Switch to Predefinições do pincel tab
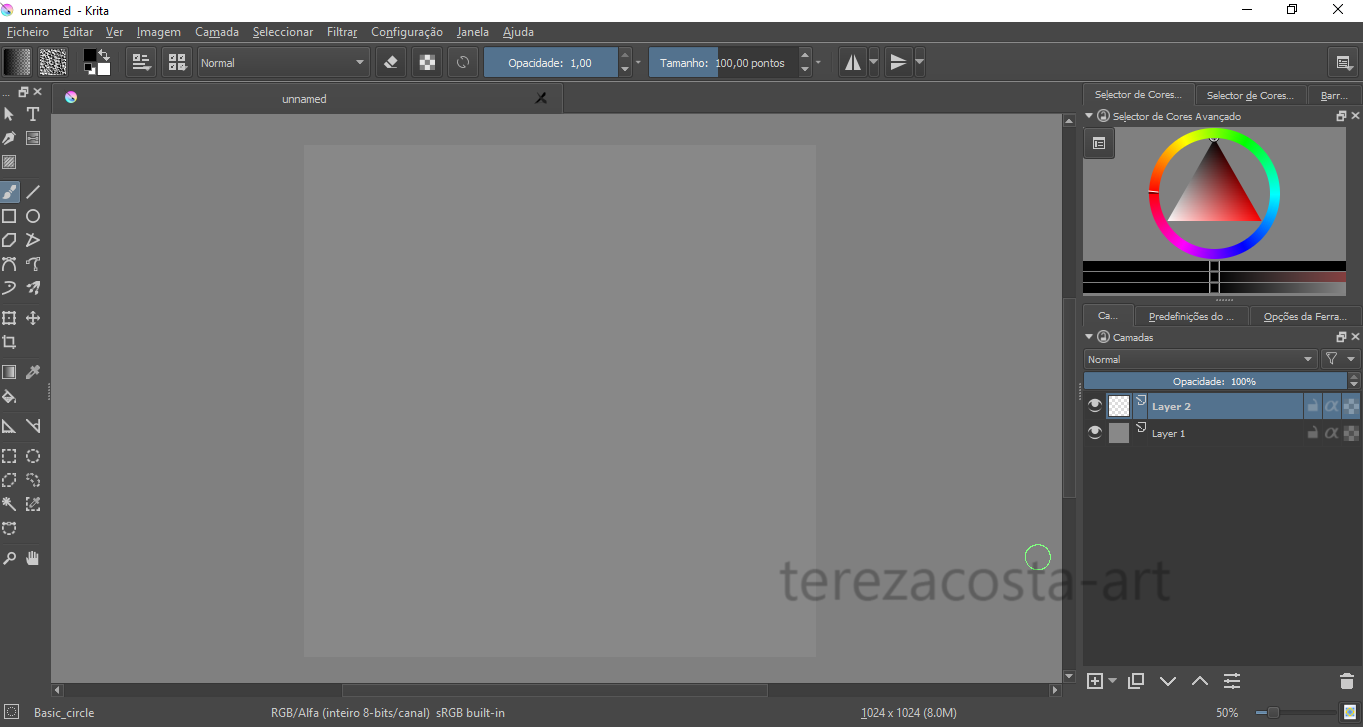 pos(1191,316)
